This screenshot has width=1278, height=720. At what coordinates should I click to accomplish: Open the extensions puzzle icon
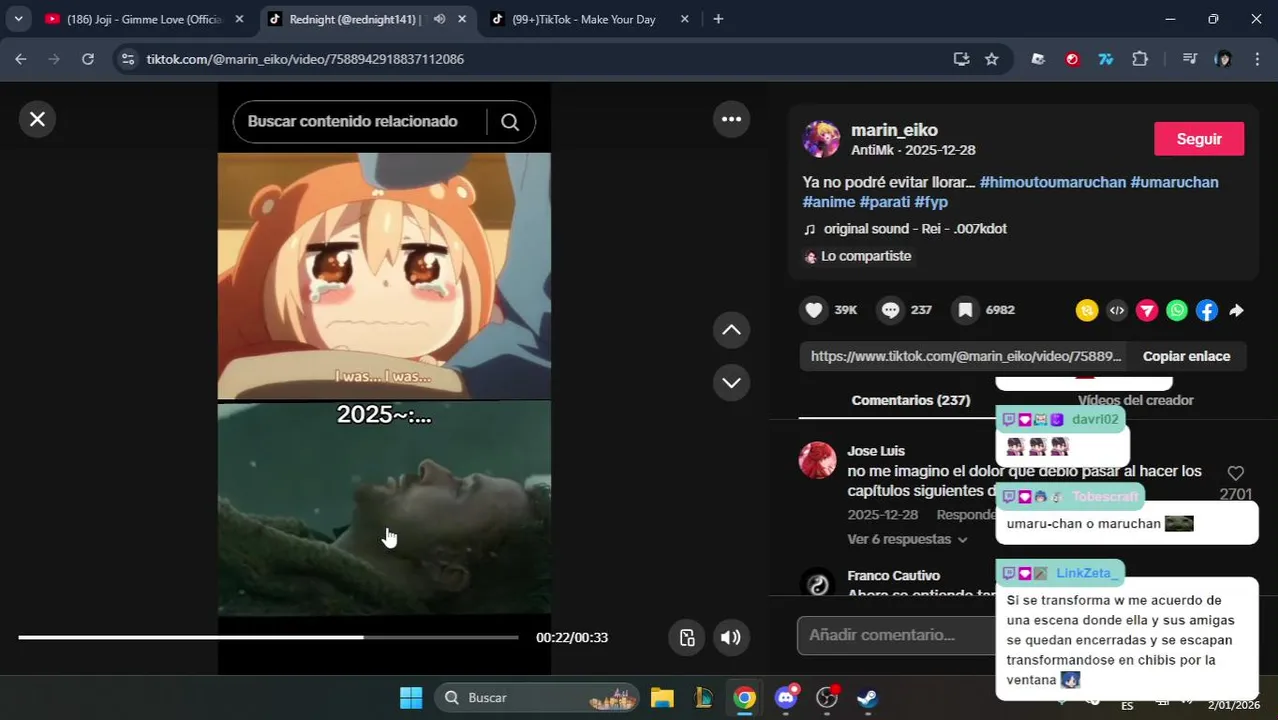pos(1140,59)
